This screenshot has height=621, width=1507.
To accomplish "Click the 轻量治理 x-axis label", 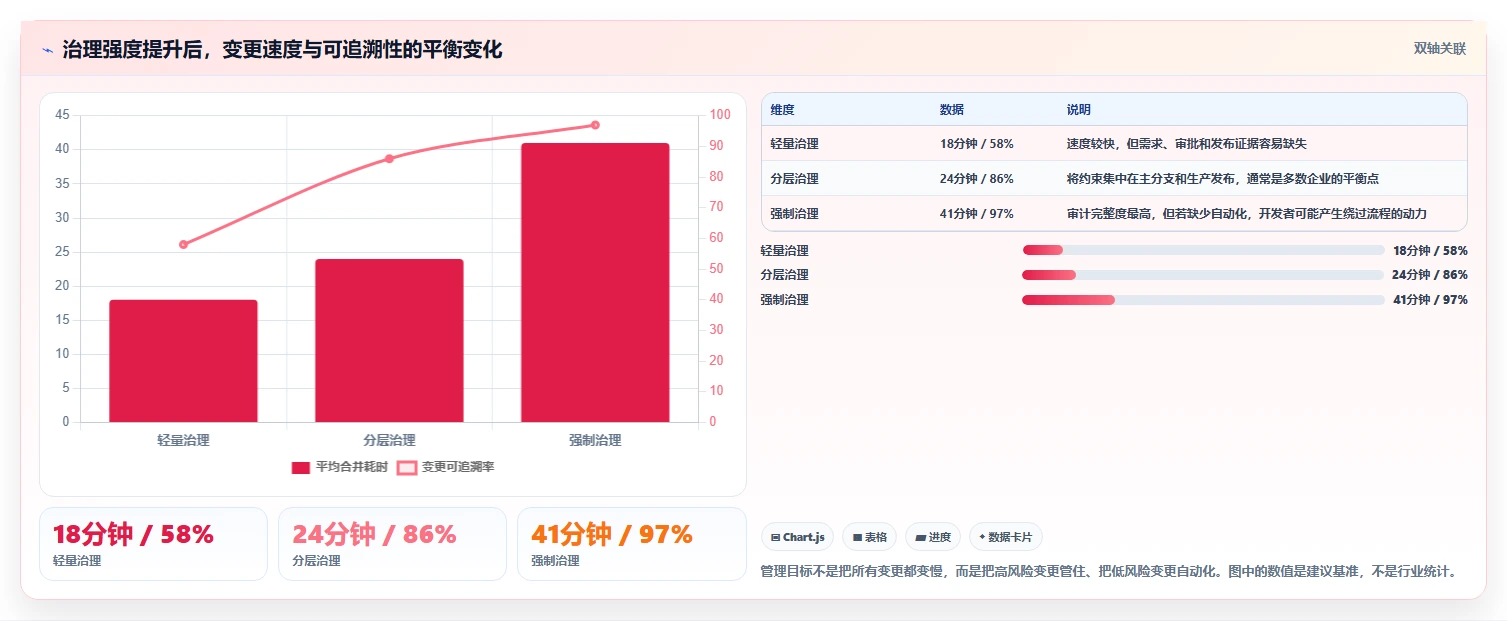I will (x=183, y=440).
